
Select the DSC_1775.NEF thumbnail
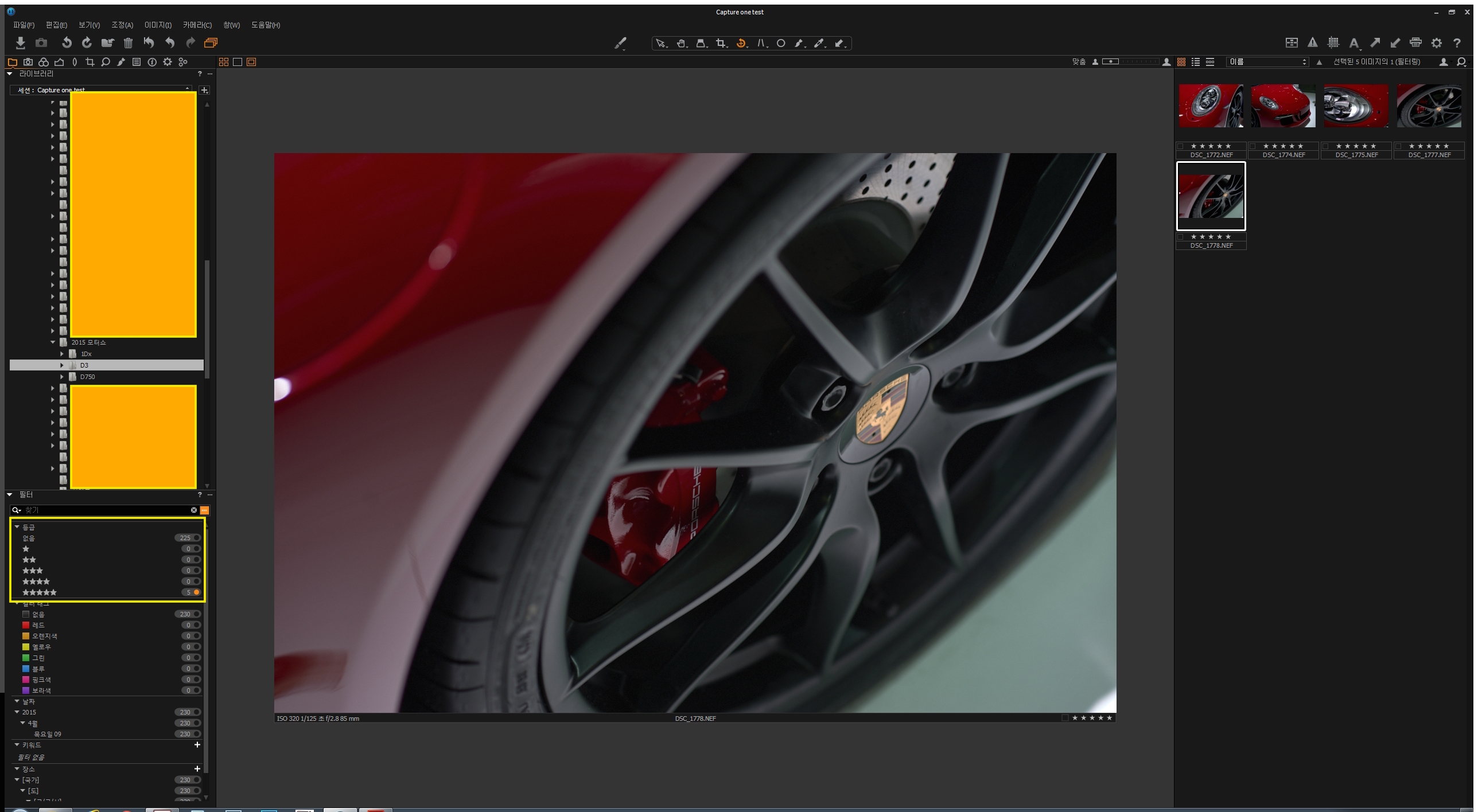coord(1356,106)
